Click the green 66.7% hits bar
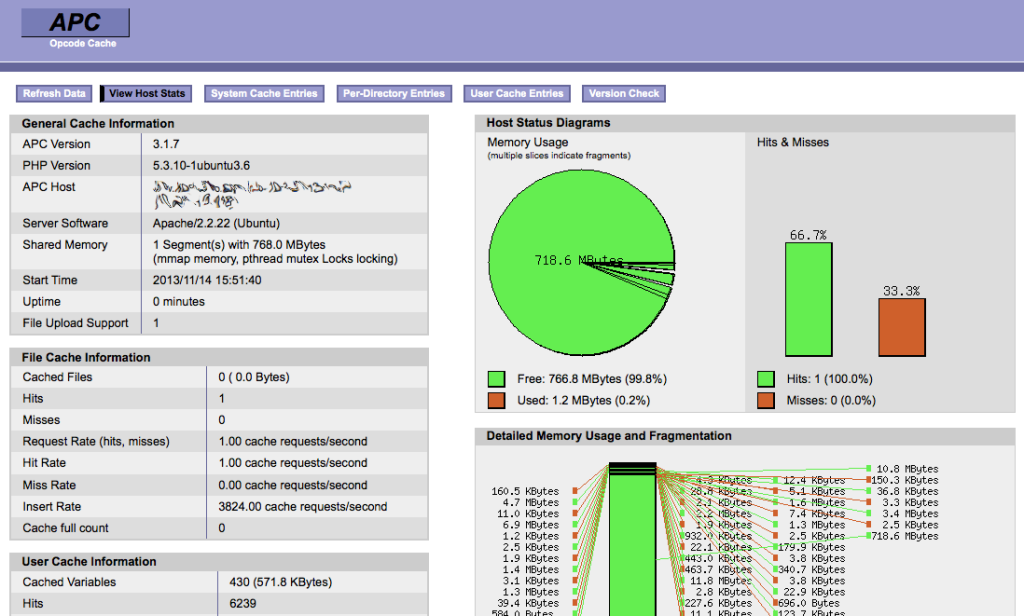The width and height of the screenshot is (1024, 616). (x=808, y=299)
